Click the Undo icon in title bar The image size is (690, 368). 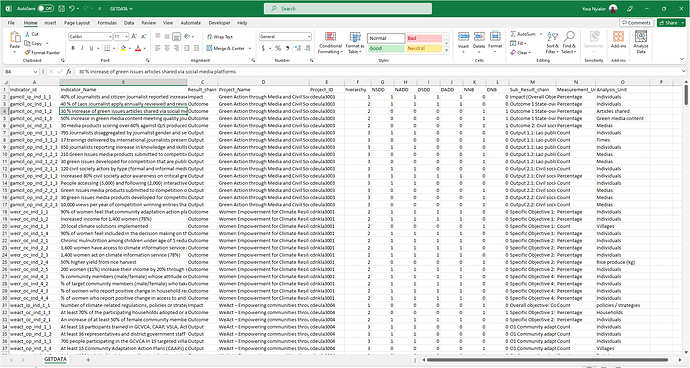[x=72, y=8]
